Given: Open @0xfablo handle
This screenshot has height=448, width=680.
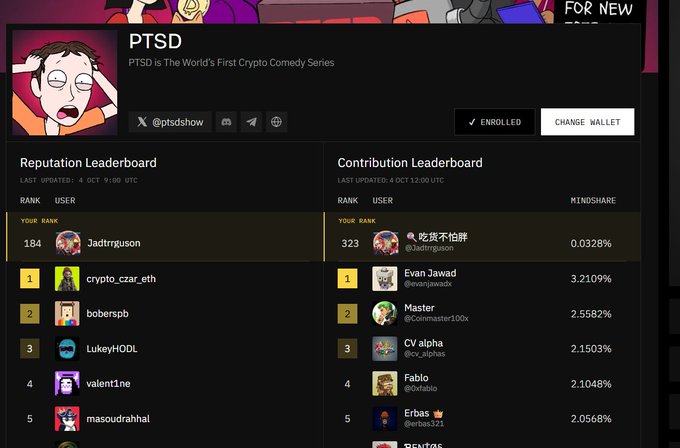Looking at the screenshot, I should (421, 388).
